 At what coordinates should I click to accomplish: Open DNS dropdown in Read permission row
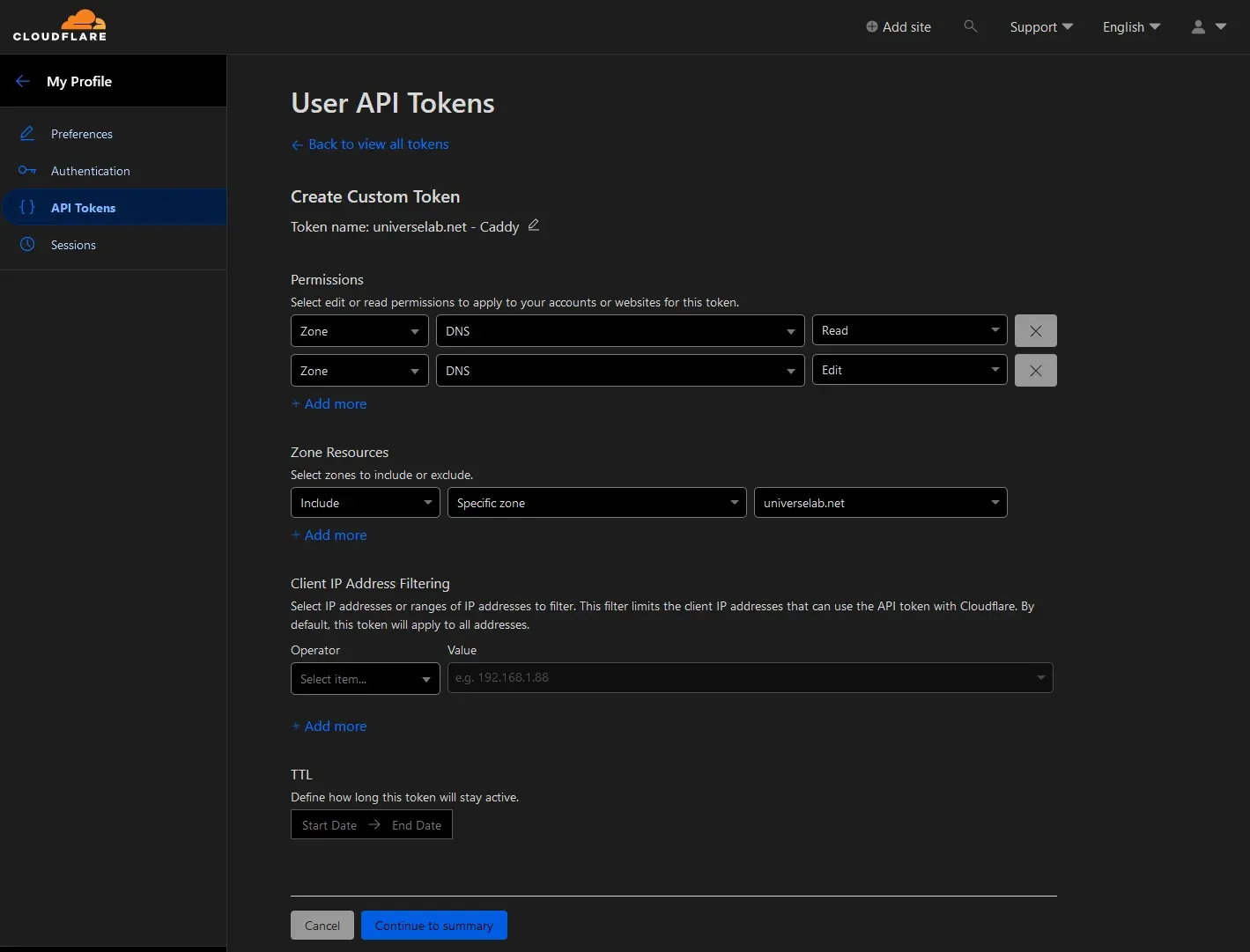pos(620,331)
